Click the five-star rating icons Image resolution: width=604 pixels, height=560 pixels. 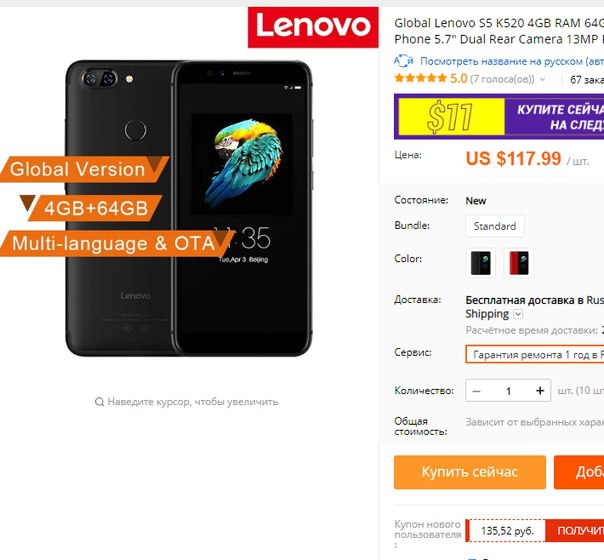[421, 79]
